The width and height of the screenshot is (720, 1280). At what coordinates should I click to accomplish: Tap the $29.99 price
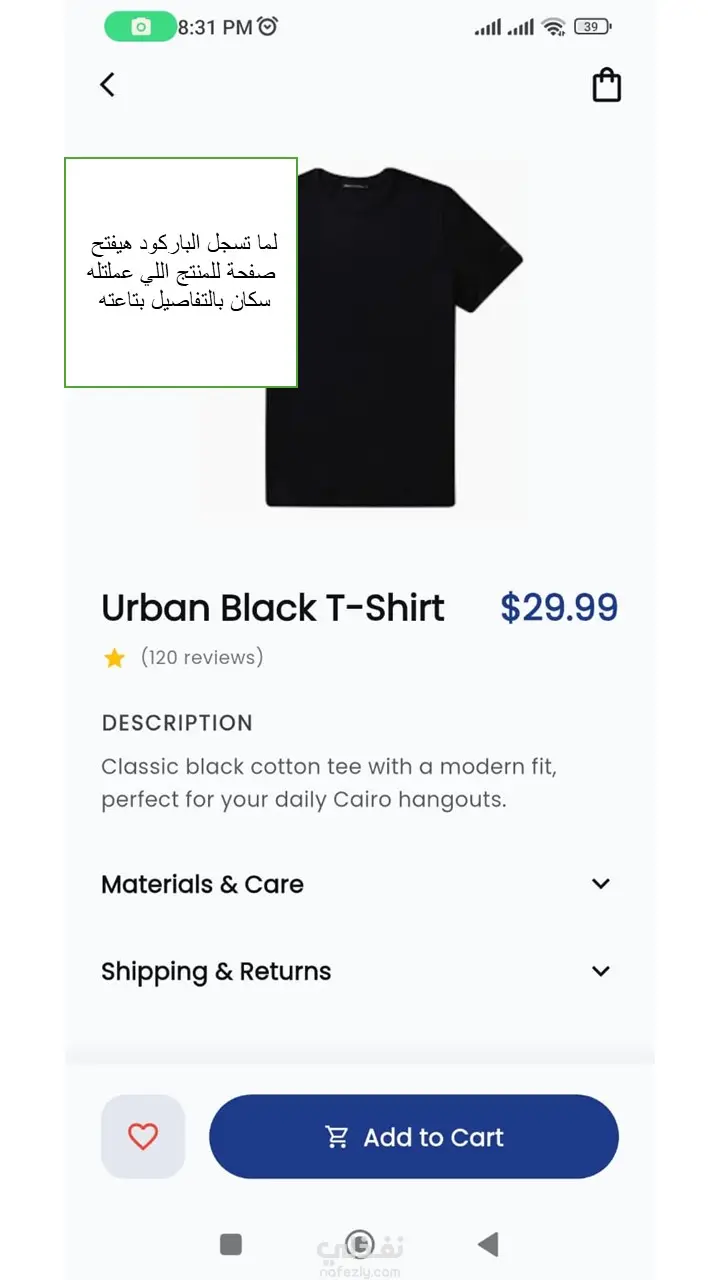(x=559, y=608)
